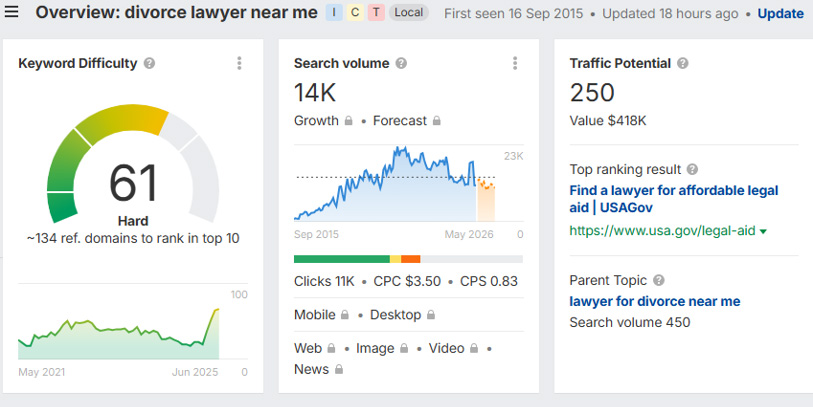Click the search volume trend chart
The height and width of the screenshot is (407, 813).
[x=395, y=184]
